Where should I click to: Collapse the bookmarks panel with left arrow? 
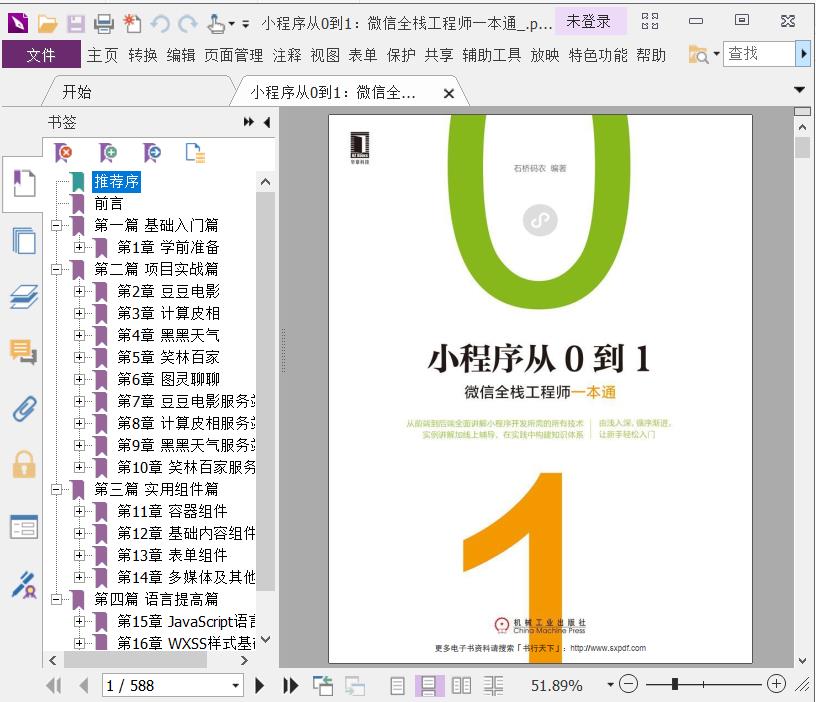click(x=267, y=122)
